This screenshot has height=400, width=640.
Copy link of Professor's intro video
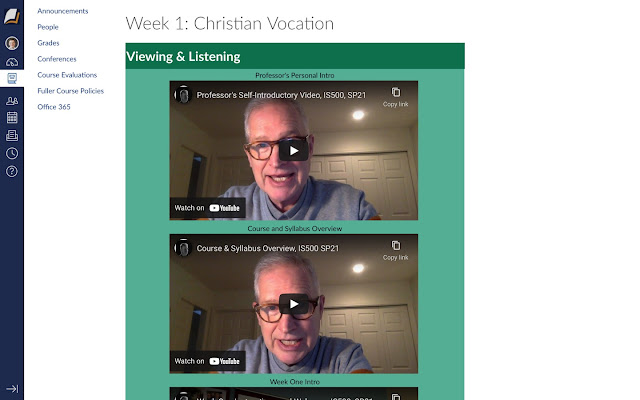396,97
